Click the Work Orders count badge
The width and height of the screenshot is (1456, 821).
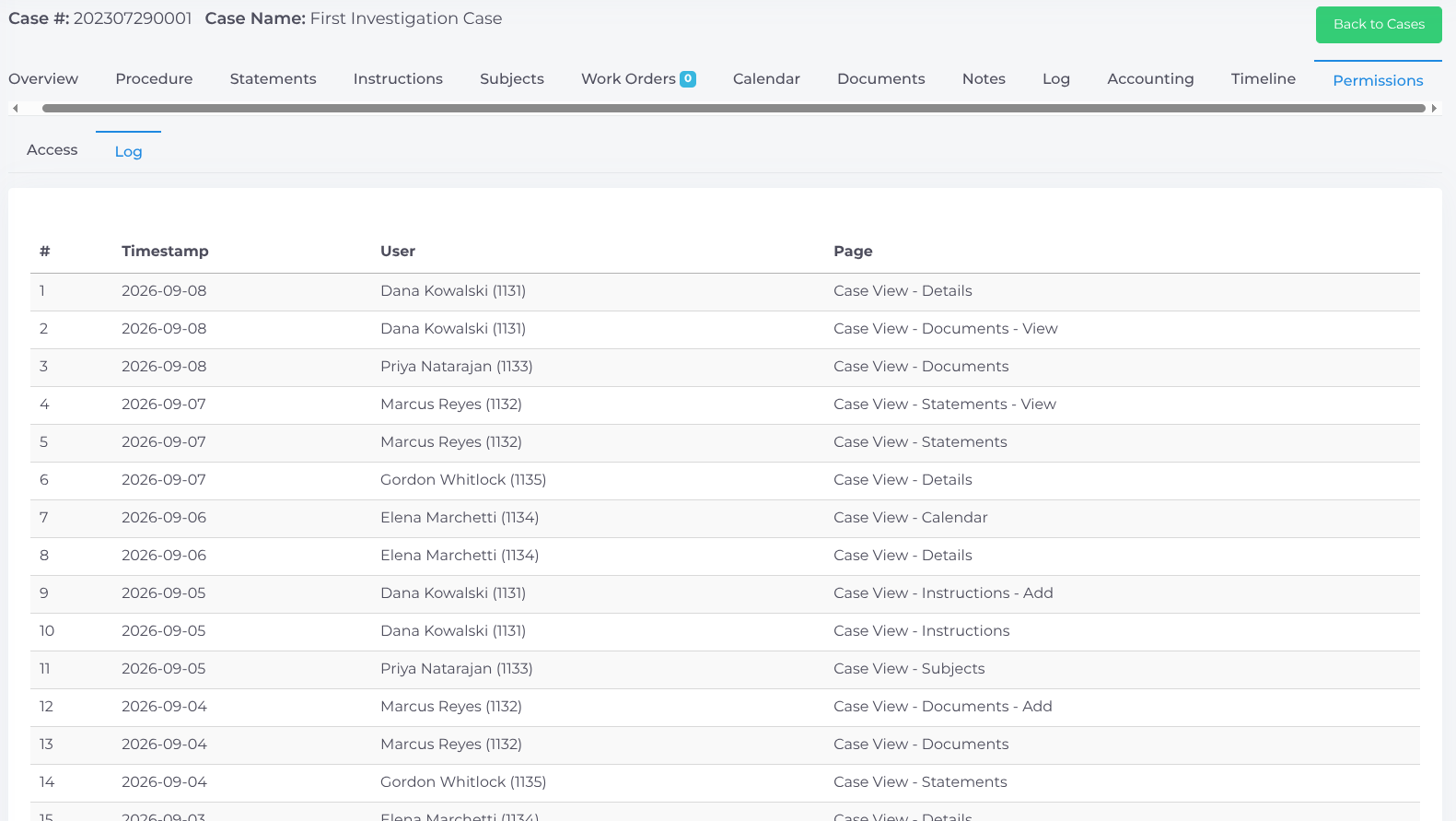tap(688, 79)
